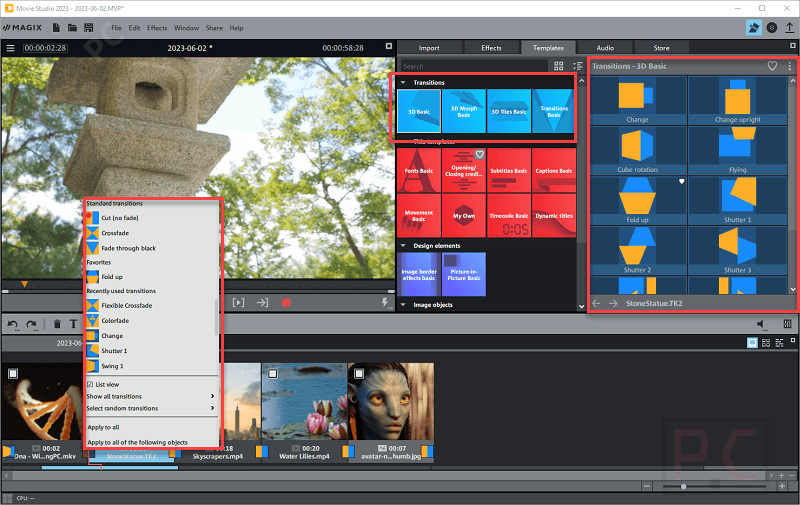Toggle the List view checkbox in menu
Viewport: 800px width, 505px height.
coord(90,384)
